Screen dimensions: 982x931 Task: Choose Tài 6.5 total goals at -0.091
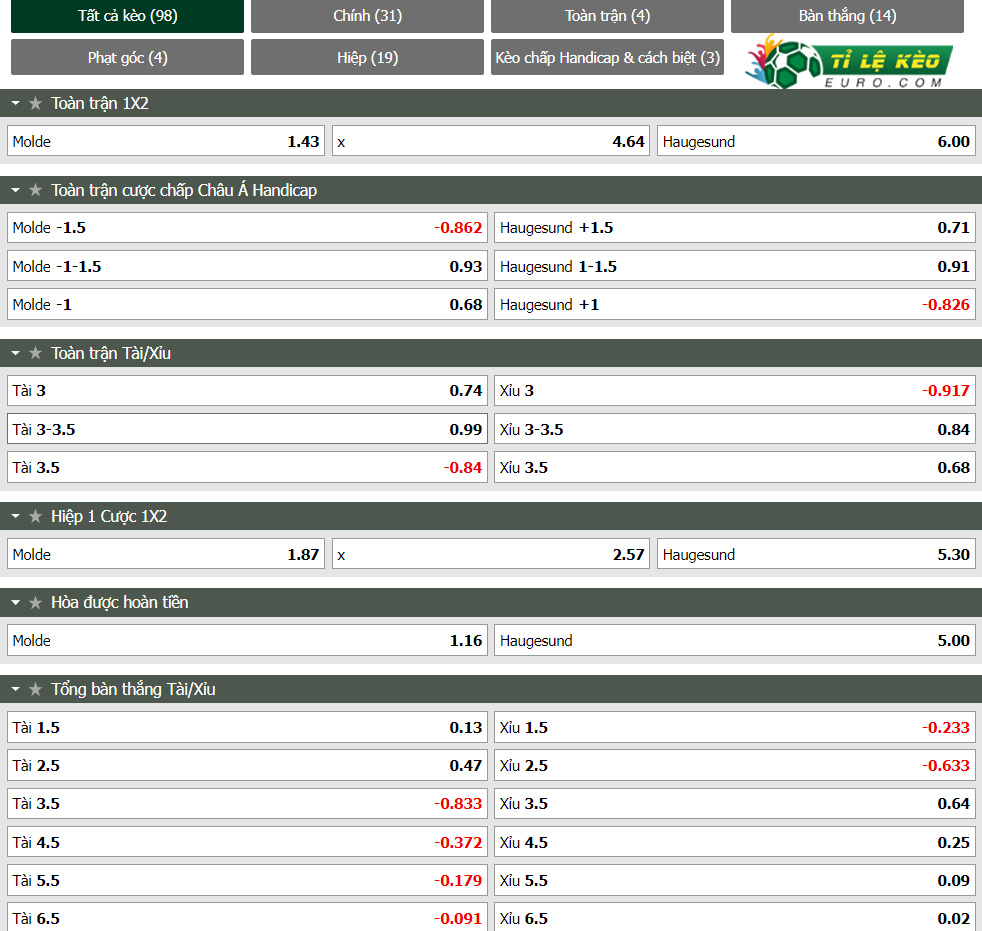[247, 917]
